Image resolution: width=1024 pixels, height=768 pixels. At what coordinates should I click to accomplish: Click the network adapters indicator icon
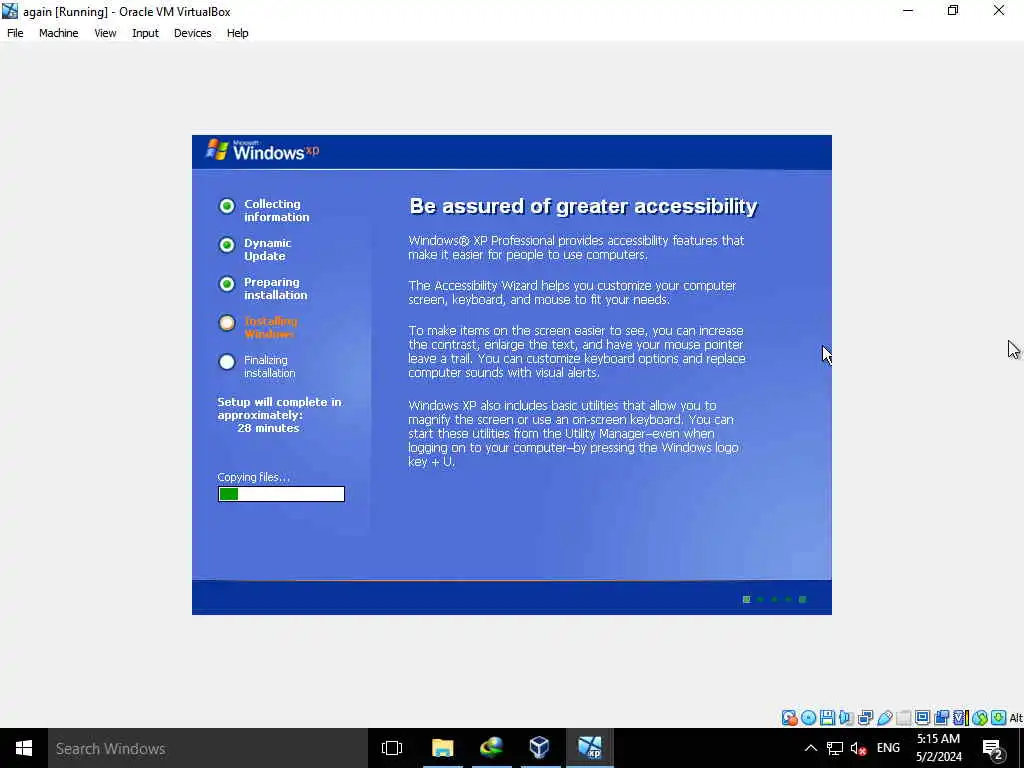point(865,718)
